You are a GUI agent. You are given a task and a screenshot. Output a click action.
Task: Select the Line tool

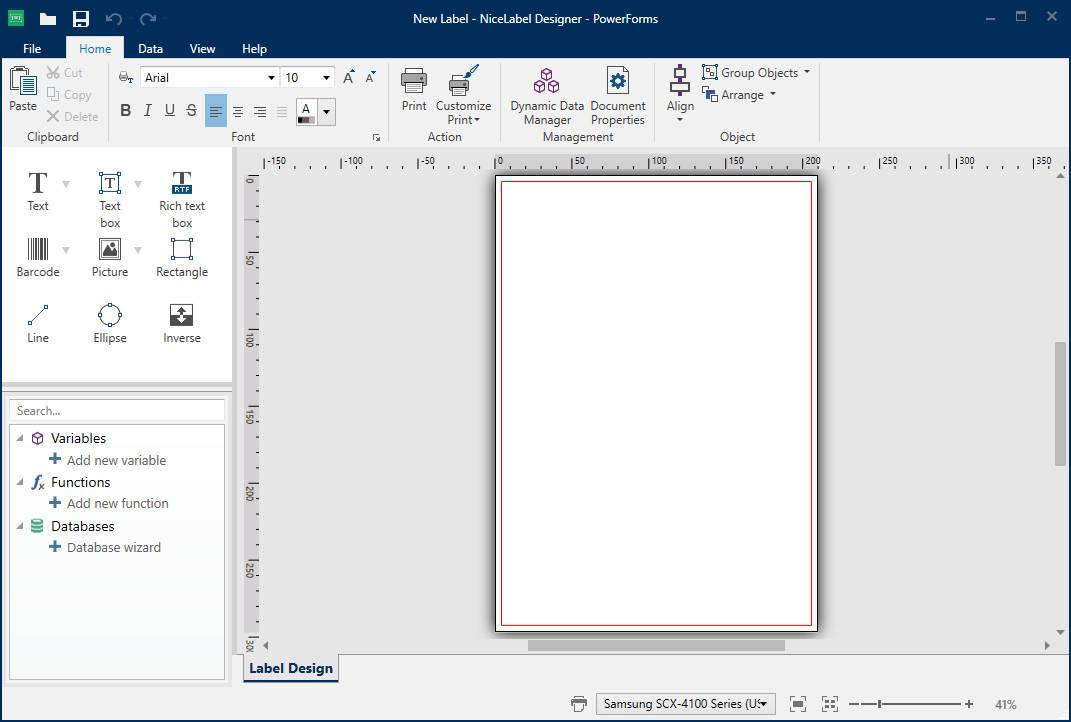(38, 324)
